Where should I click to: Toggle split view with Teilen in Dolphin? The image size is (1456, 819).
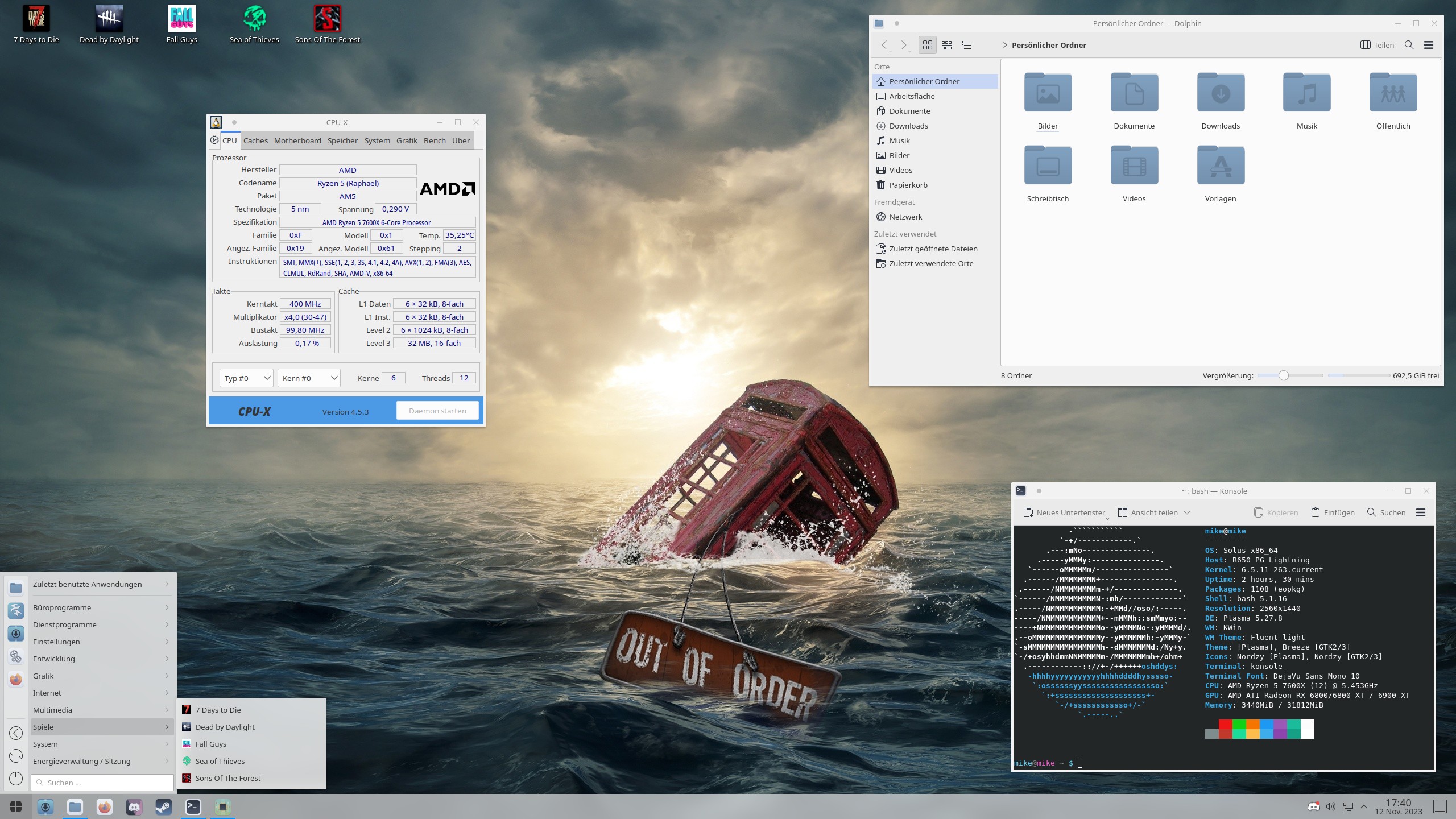pos(1377,45)
